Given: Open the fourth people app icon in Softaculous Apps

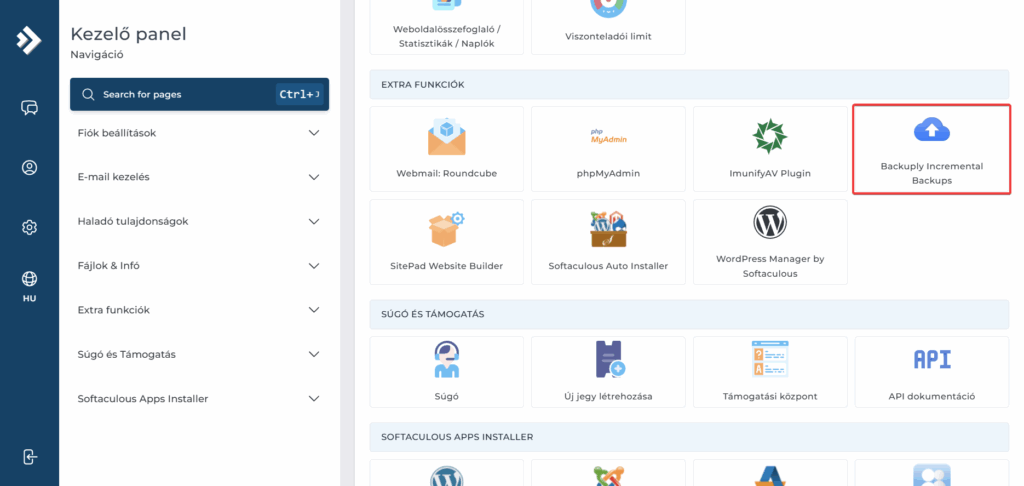Looking at the screenshot, I should [x=931, y=475].
